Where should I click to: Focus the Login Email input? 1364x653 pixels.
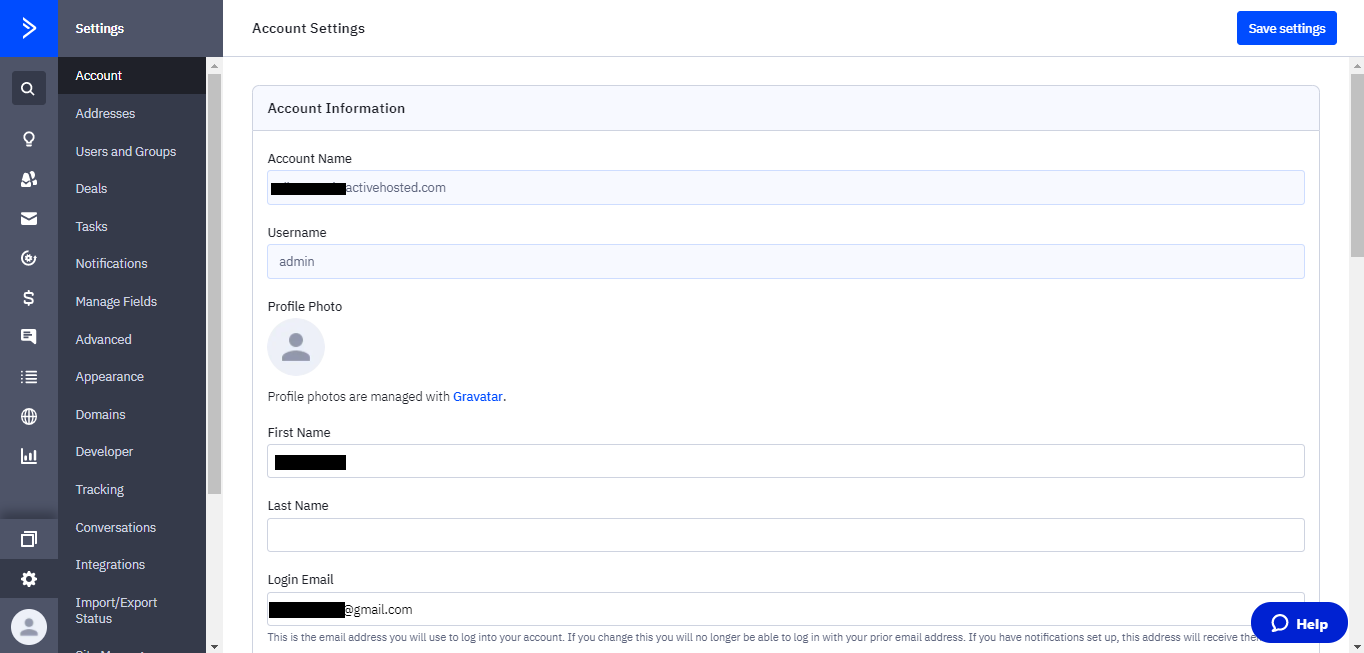pos(786,609)
